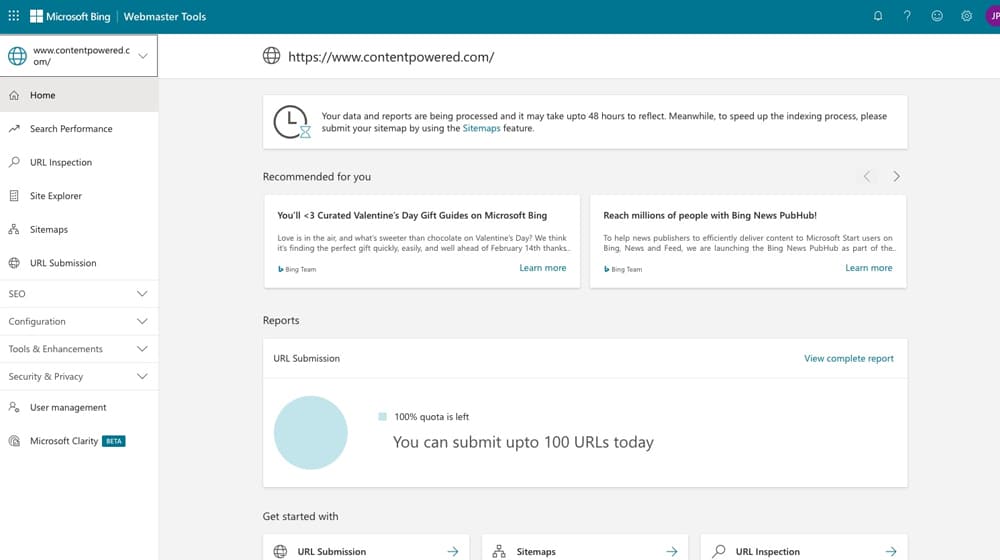Open URL Submission get-started card
The image size is (1000, 560).
pyautogui.click(x=366, y=549)
